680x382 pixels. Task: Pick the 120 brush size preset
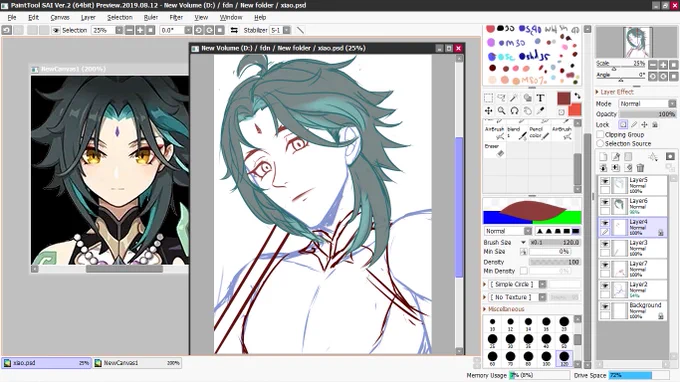point(564,358)
